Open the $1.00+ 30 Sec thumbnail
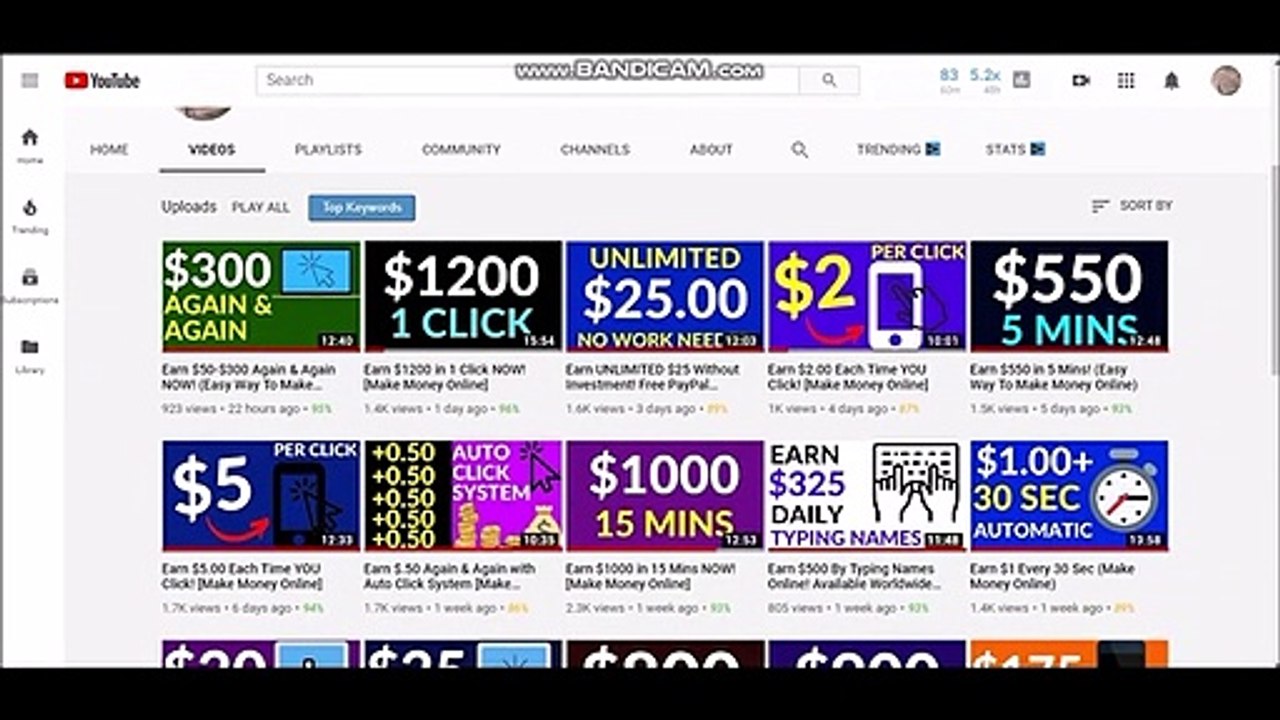 click(x=1069, y=495)
